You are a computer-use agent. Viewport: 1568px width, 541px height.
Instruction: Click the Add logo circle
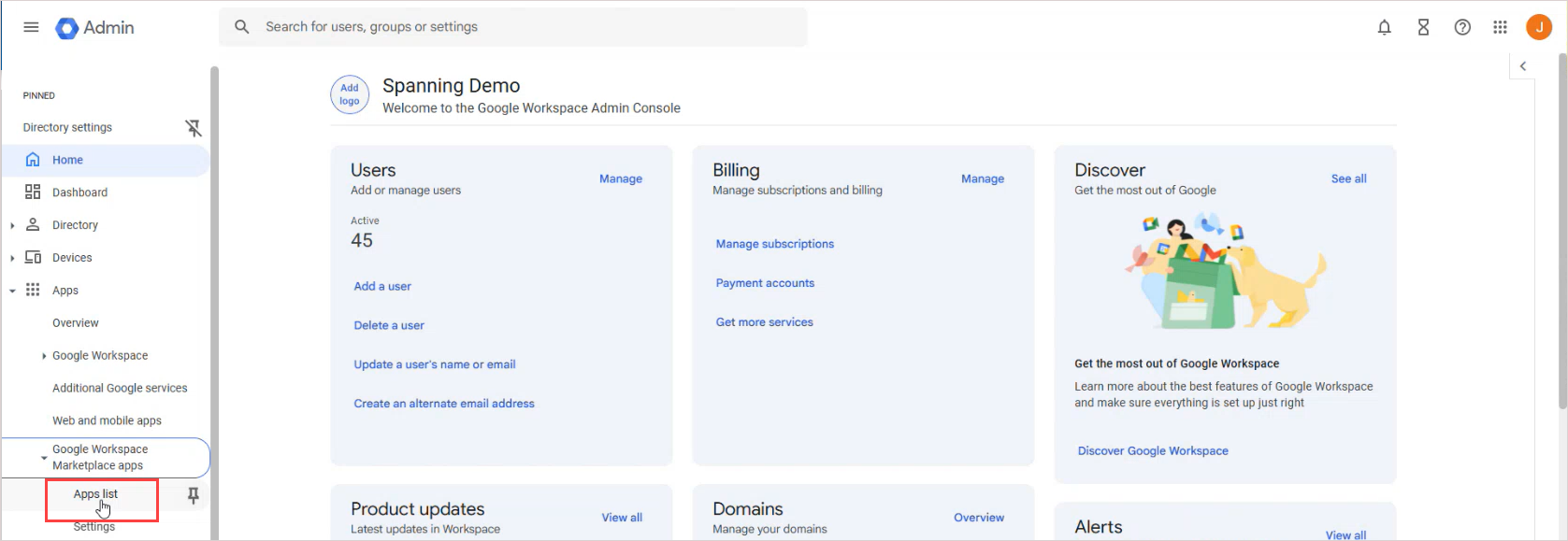pyautogui.click(x=350, y=94)
